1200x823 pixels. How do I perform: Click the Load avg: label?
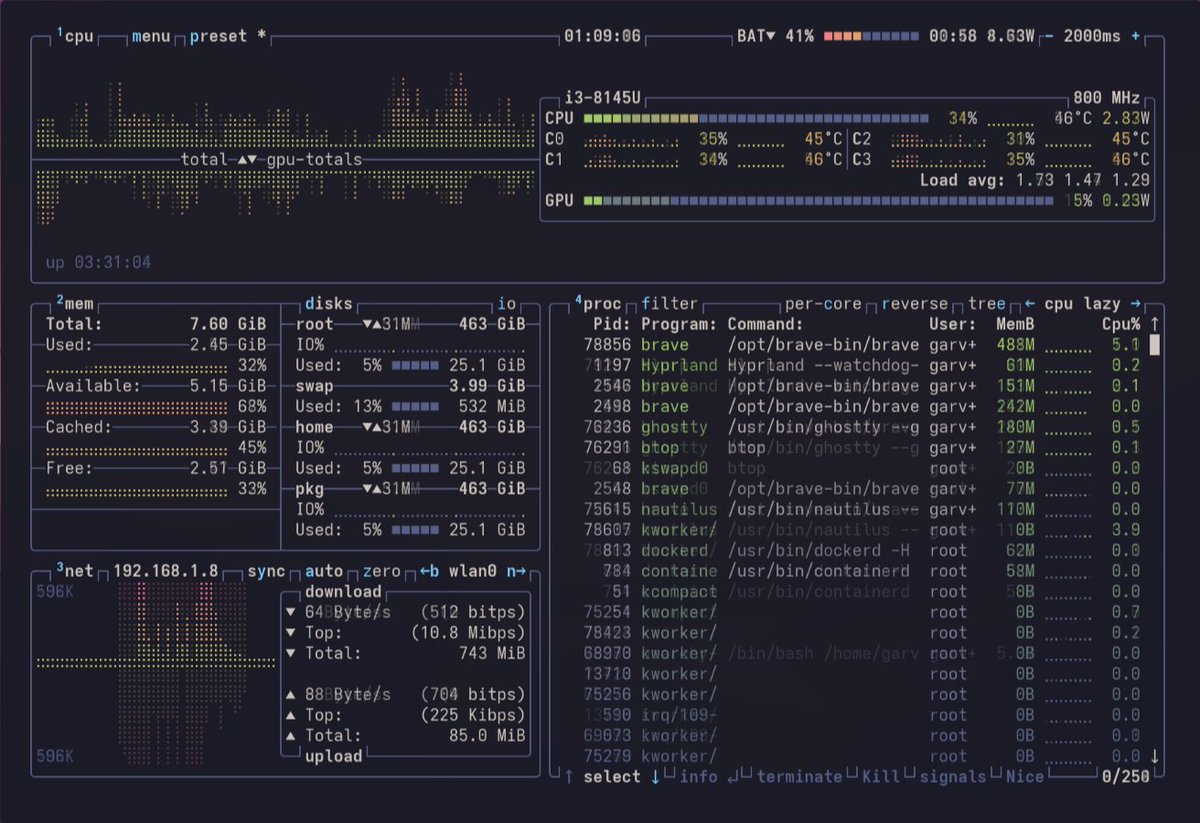963,180
